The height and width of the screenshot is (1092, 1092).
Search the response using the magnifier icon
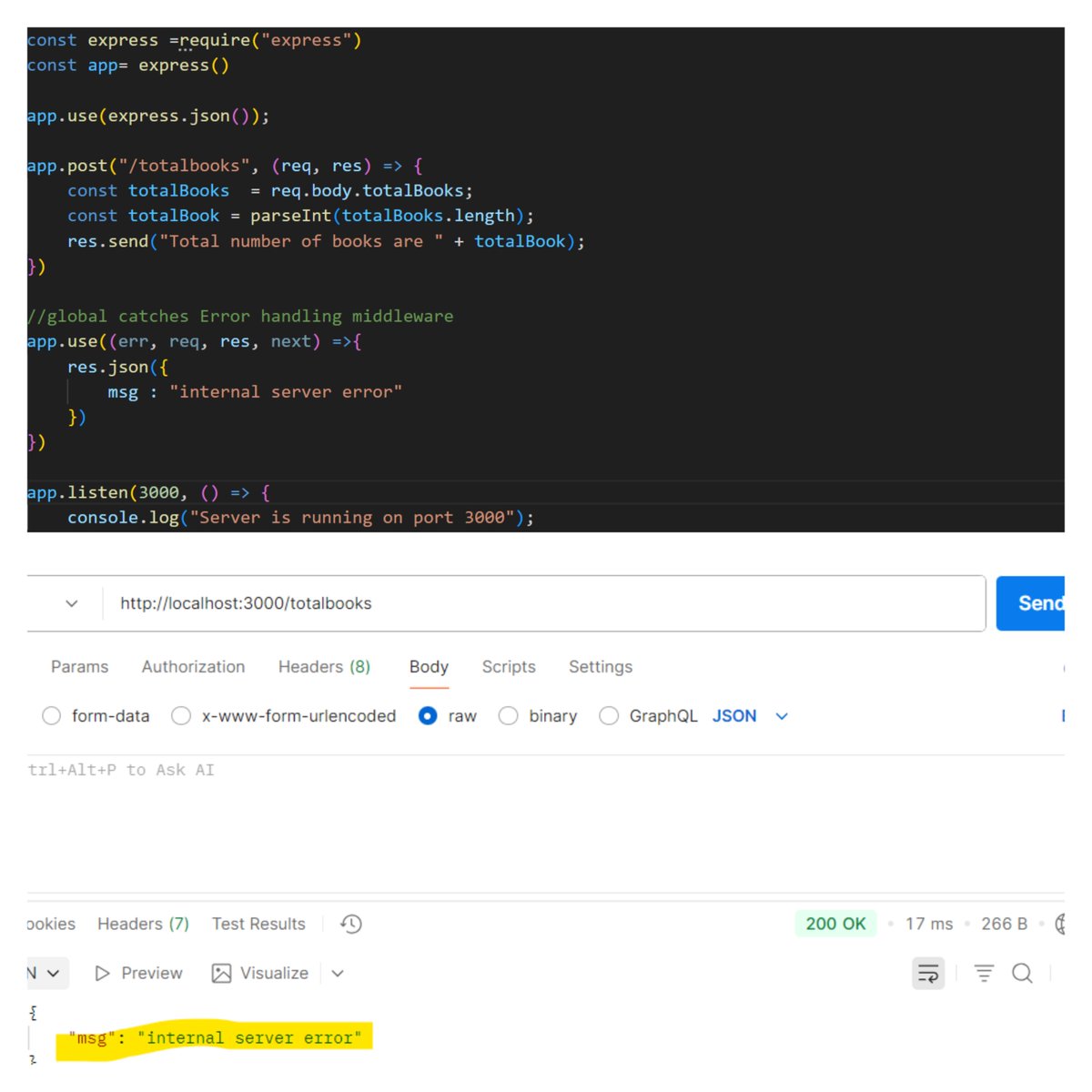coord(1023,973)
